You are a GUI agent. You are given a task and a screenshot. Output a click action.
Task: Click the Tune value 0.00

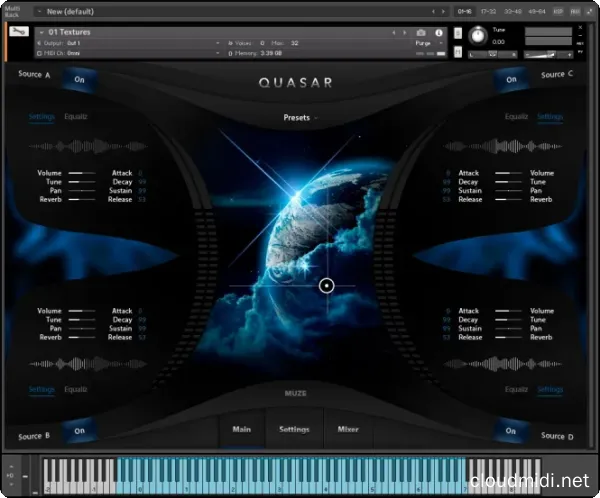pyautogui.click(x=498, y=42)
